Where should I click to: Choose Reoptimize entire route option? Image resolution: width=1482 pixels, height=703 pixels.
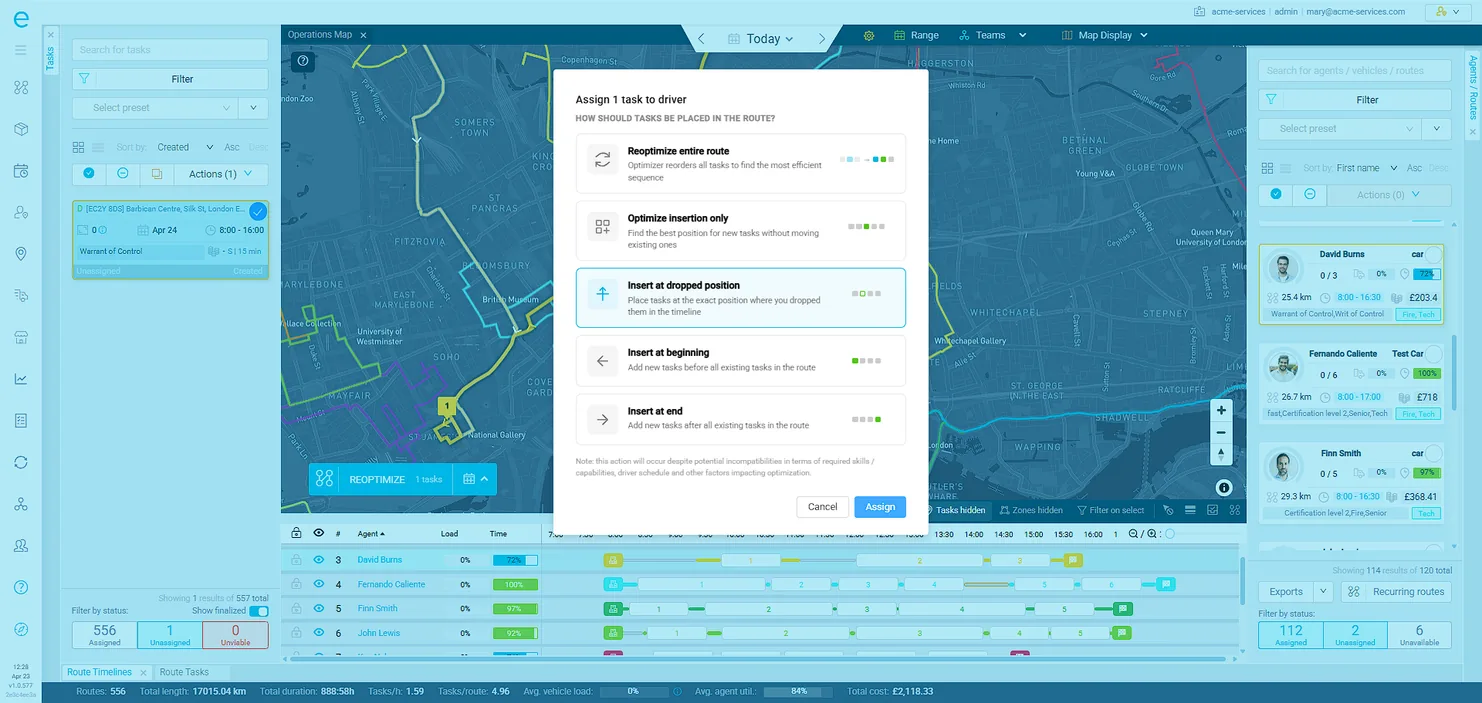pyautogui.click(x=741, y=164)
